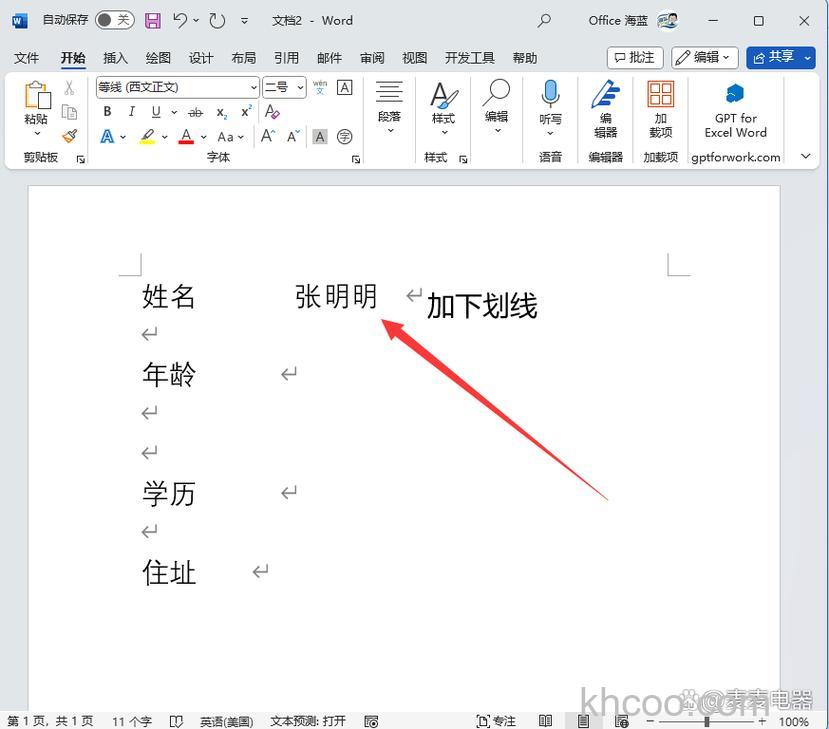Clear all formatting with the eraser icon
Screen dimensions: 829x729
coord(272,112)
